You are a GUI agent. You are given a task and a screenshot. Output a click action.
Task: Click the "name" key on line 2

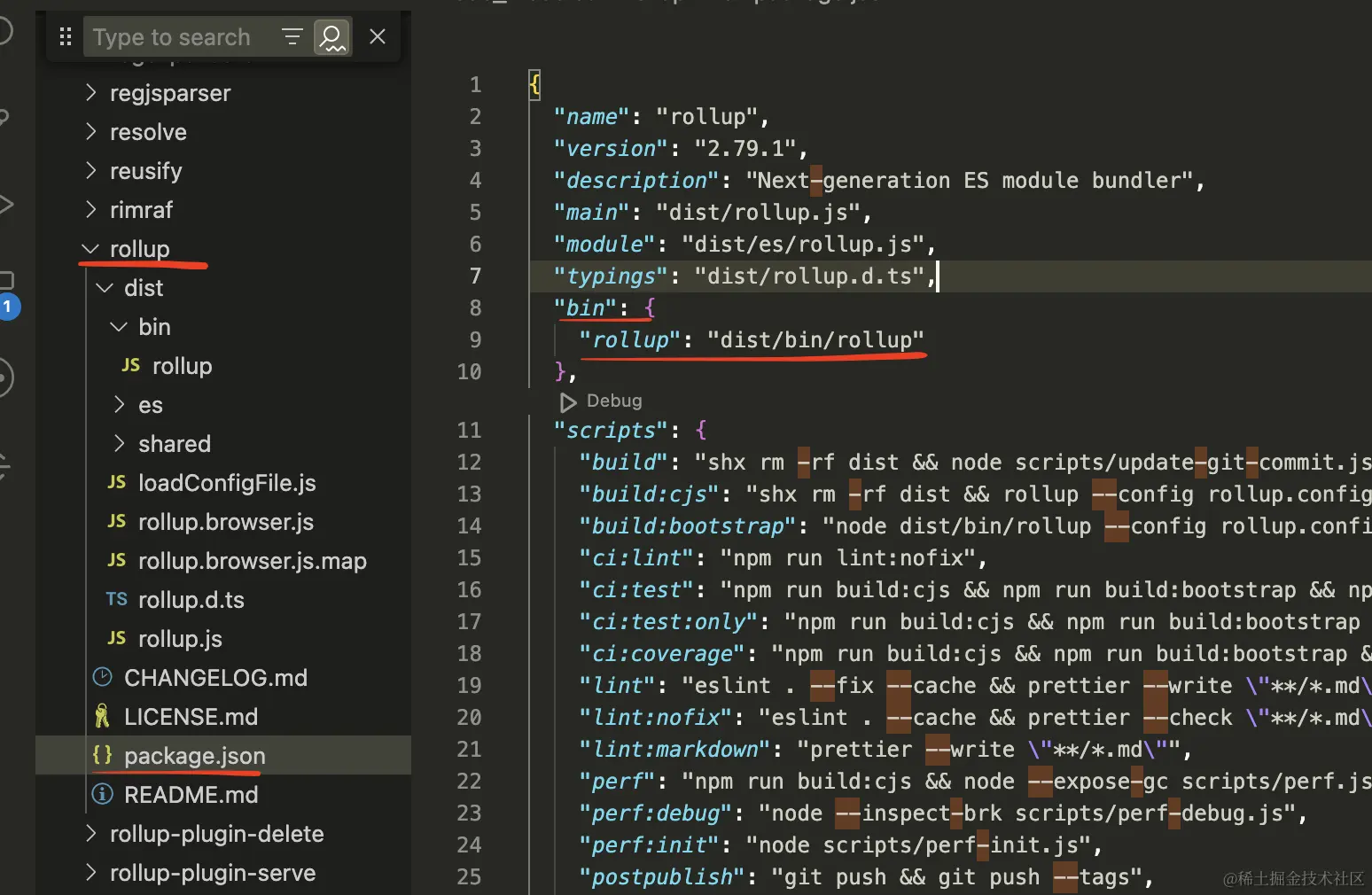(x=591, y=116)
